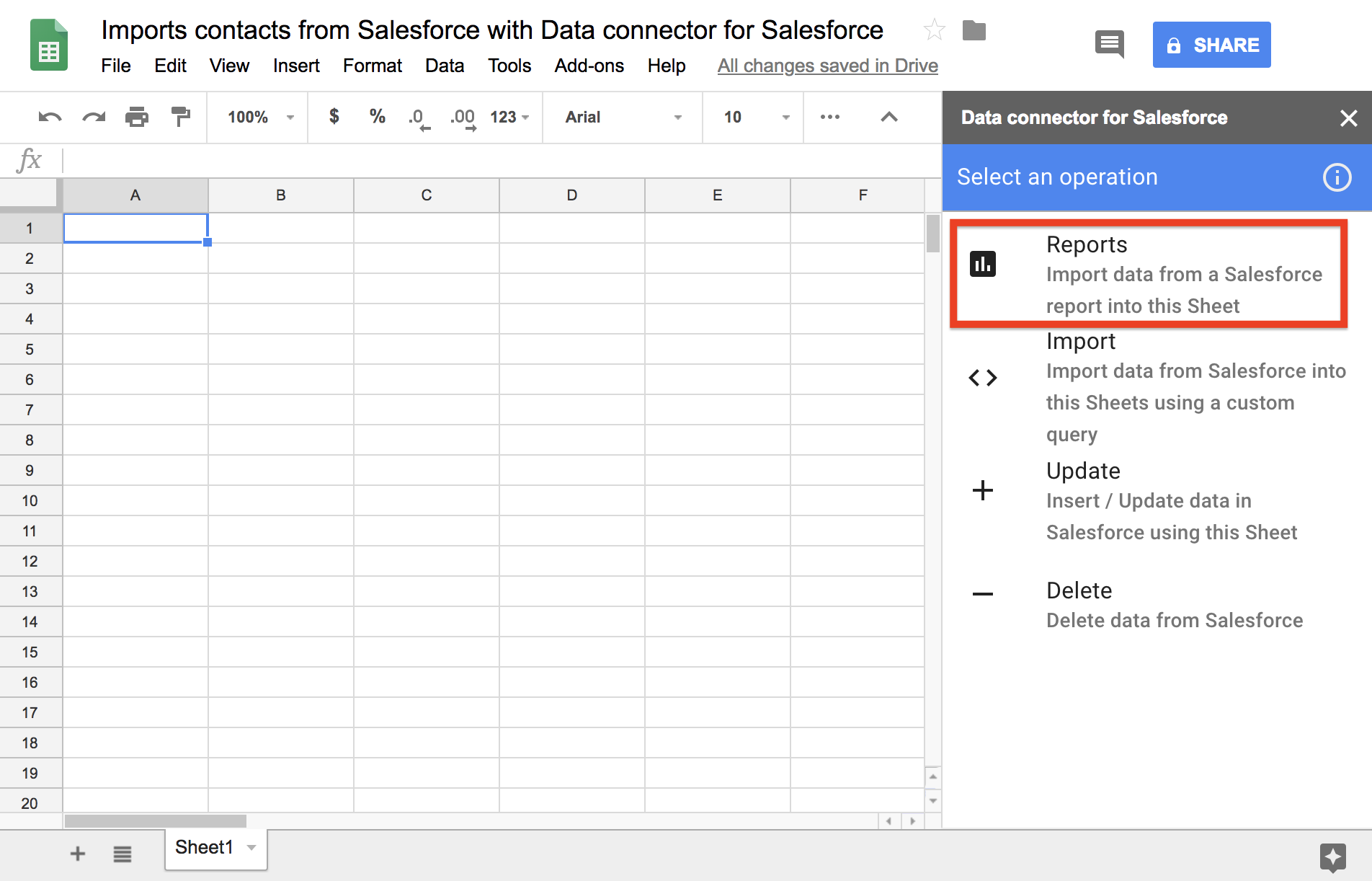Viewport: 1372px width, 881px height.
Task: Show more toolbar options
Action: [x=830, y=117]
